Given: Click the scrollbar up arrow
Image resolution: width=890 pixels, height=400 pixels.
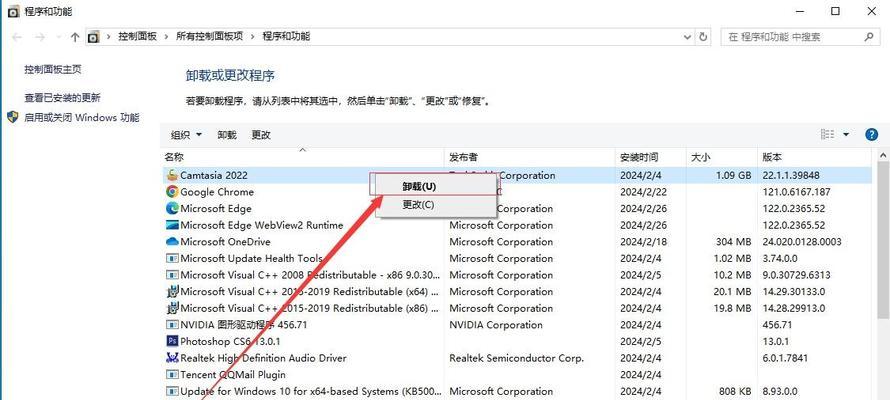Looking at the screenshot, I should click(883, 155).
